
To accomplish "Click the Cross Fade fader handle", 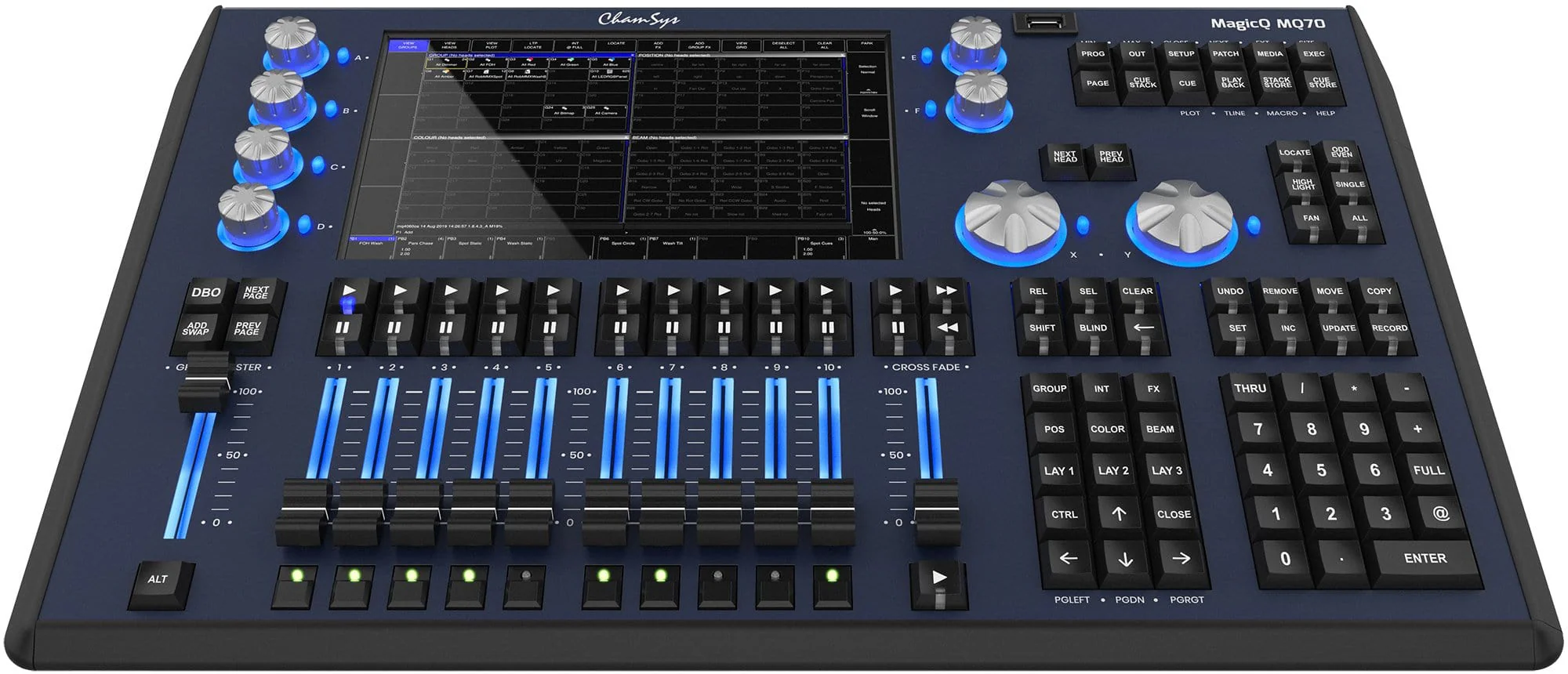I will click(937, 513).
